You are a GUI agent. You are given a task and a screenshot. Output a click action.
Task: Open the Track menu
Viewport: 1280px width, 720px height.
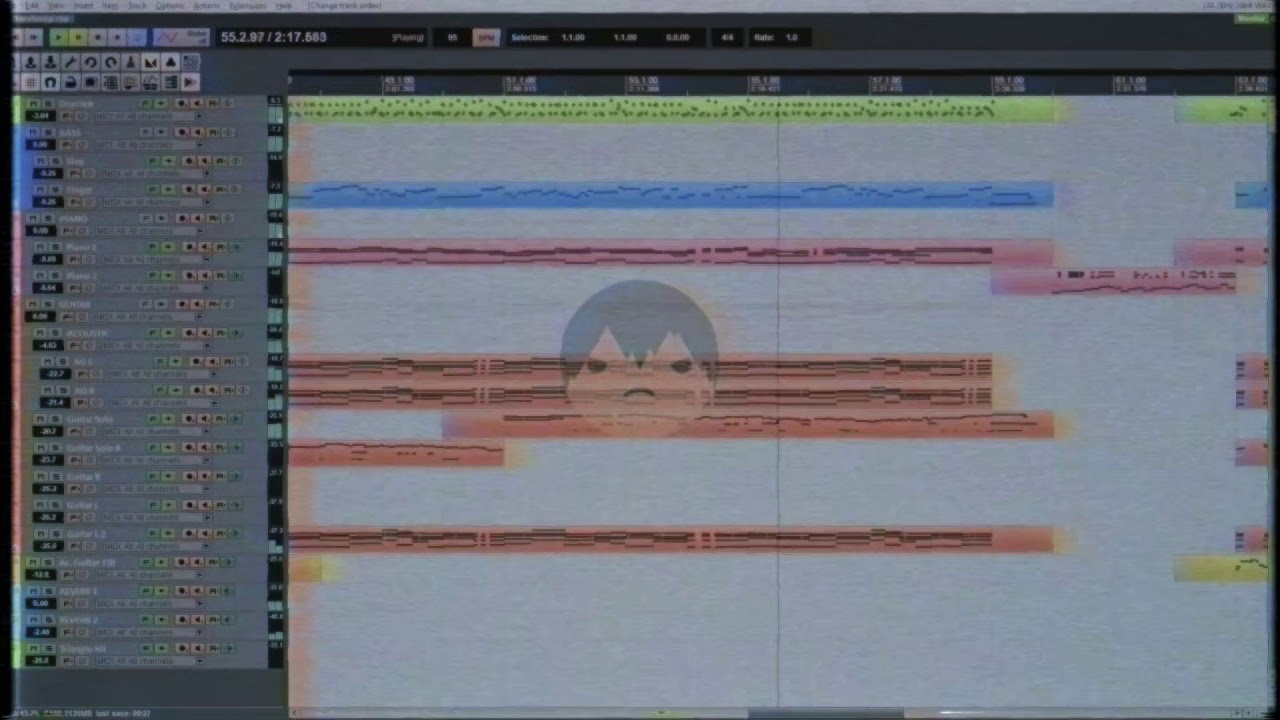(137, 6)
